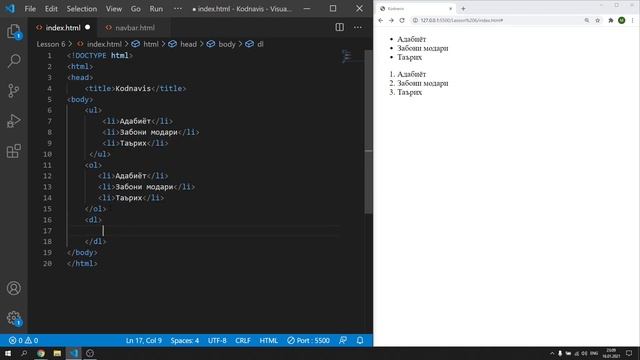The height and width of the screenshot is (360, 640).
Task: Change indentation via Spaces: 4
Action: 185,340
